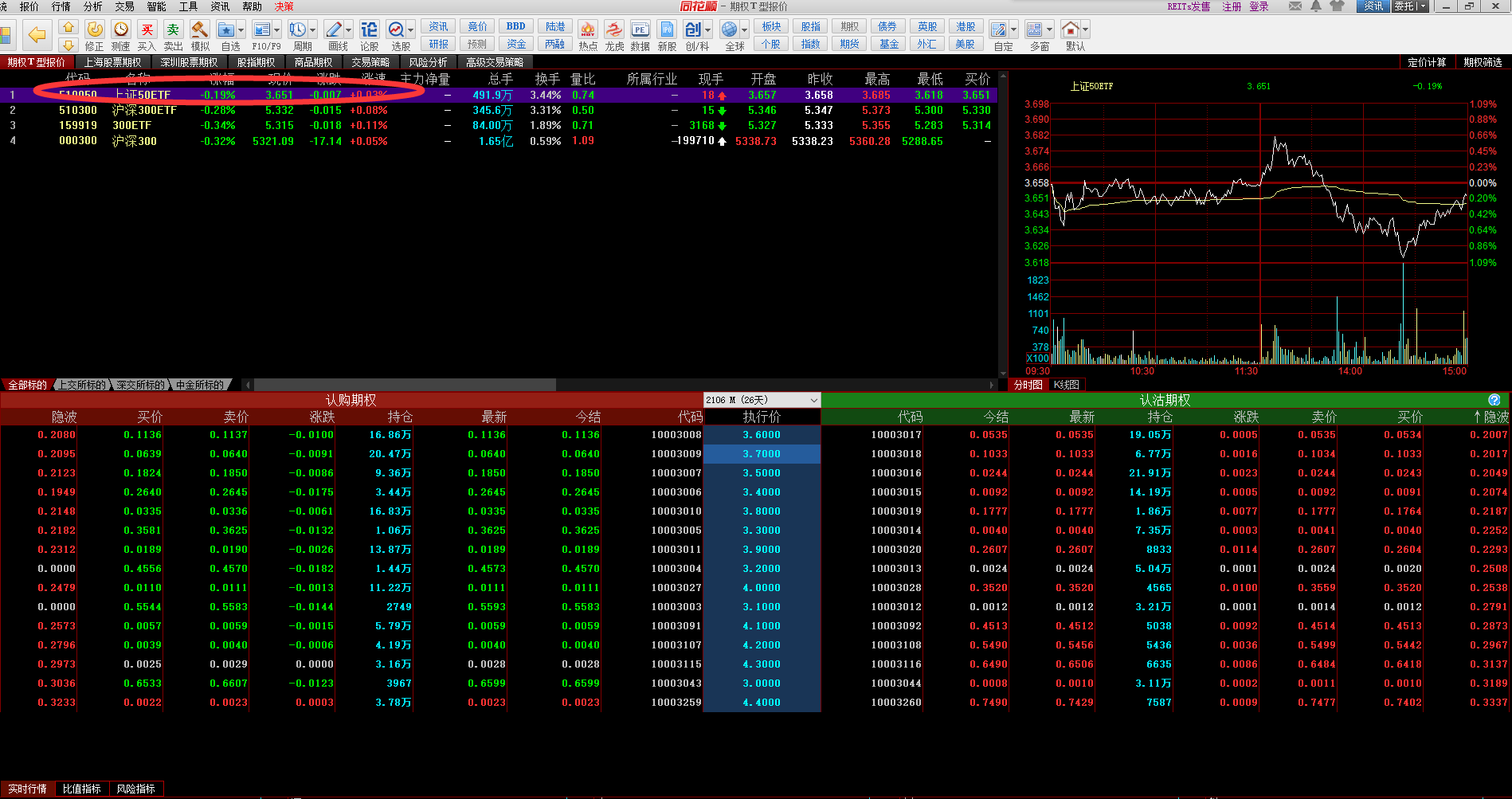Click the underlying list horizontal scrollbar
Image resolution: width=1512 pixels, height=799 pixels.
pos(404,385)
